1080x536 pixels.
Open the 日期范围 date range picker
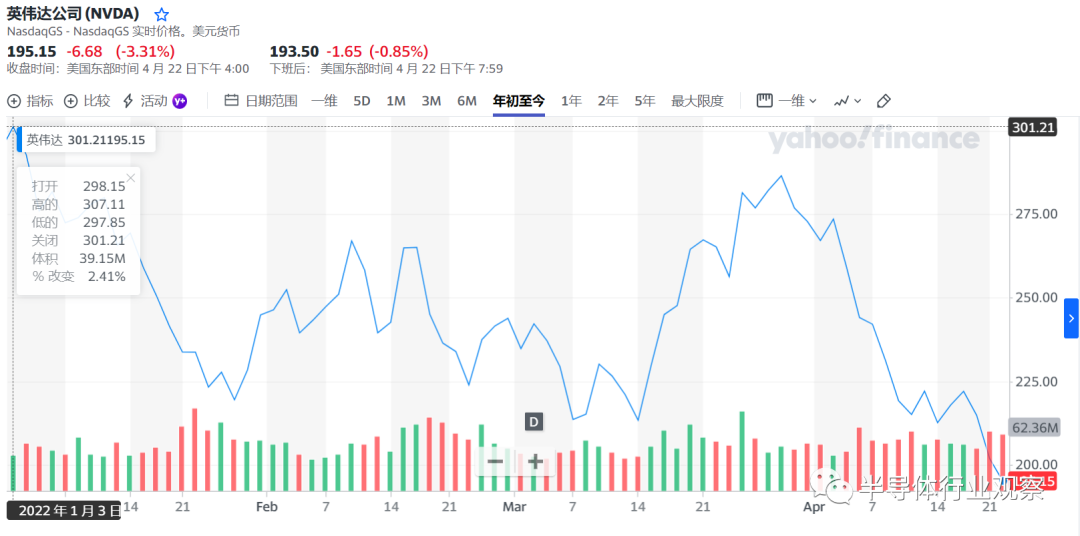(261, 101)
